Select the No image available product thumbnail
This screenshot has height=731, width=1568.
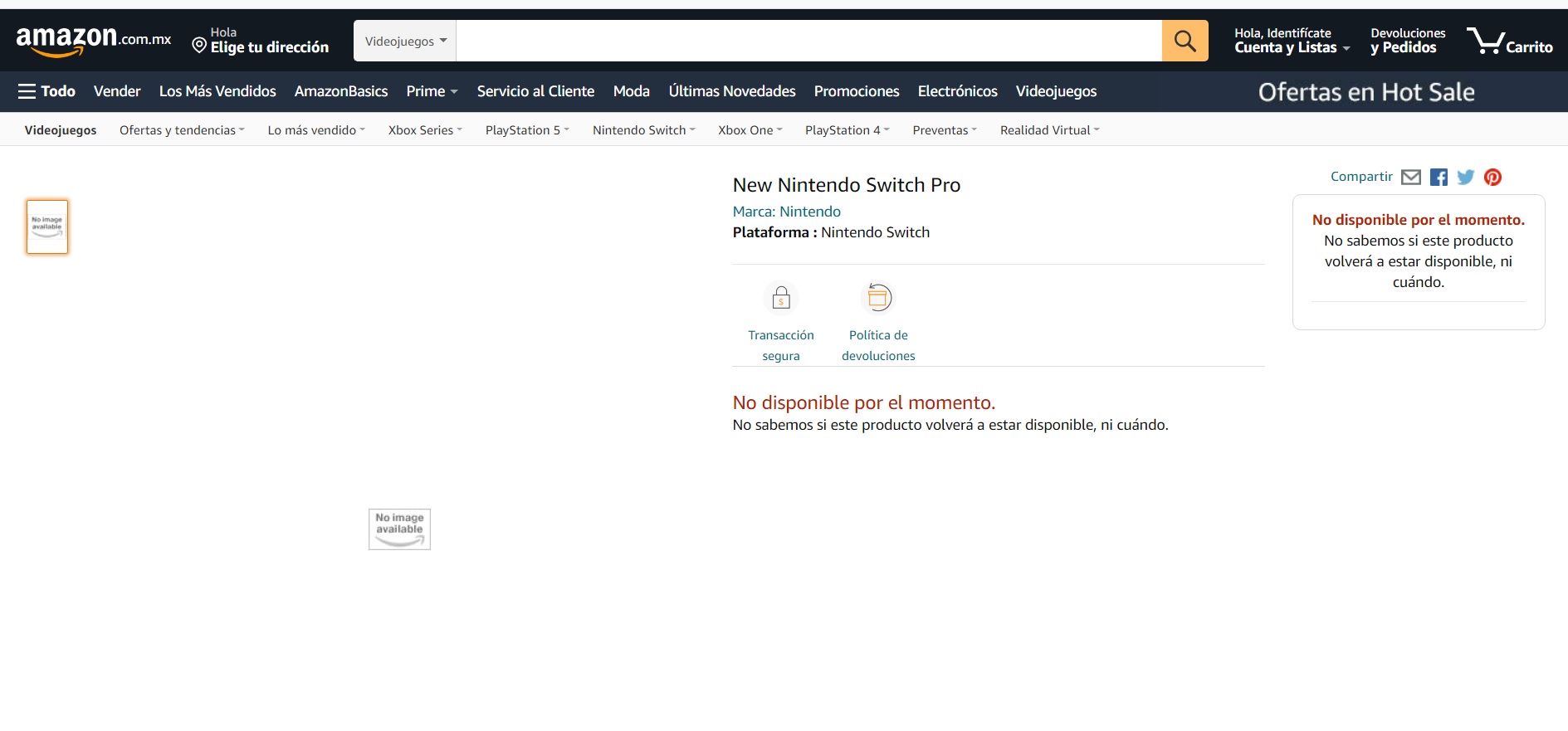pos(47,227)
